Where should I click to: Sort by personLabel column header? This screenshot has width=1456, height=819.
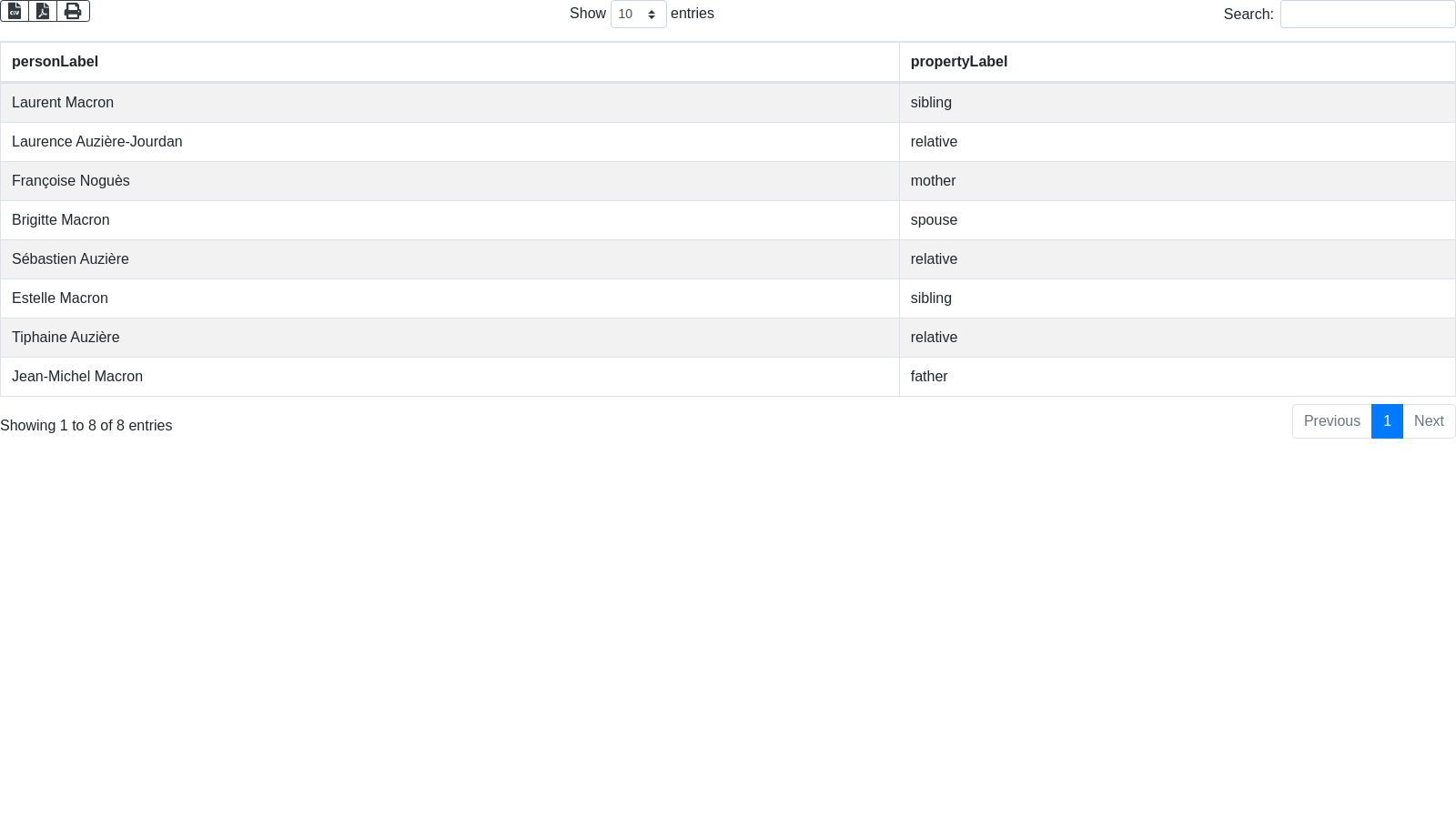point(55,62)
